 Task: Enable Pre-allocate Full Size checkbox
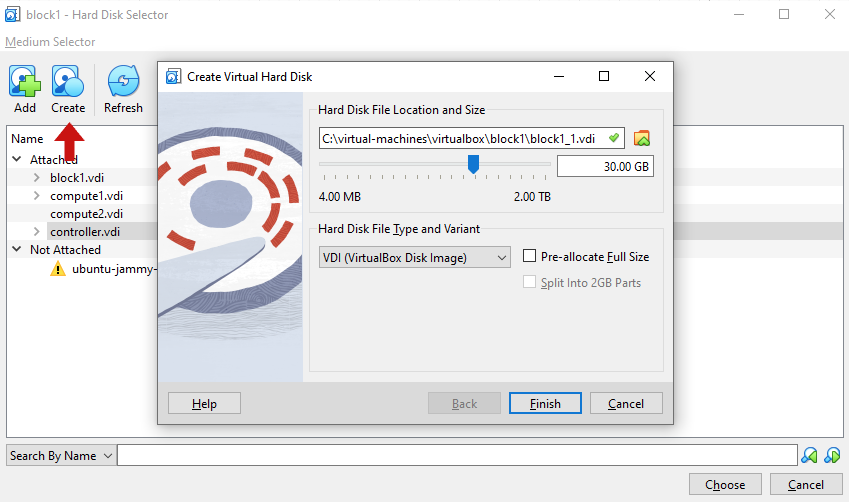(530, 257)
